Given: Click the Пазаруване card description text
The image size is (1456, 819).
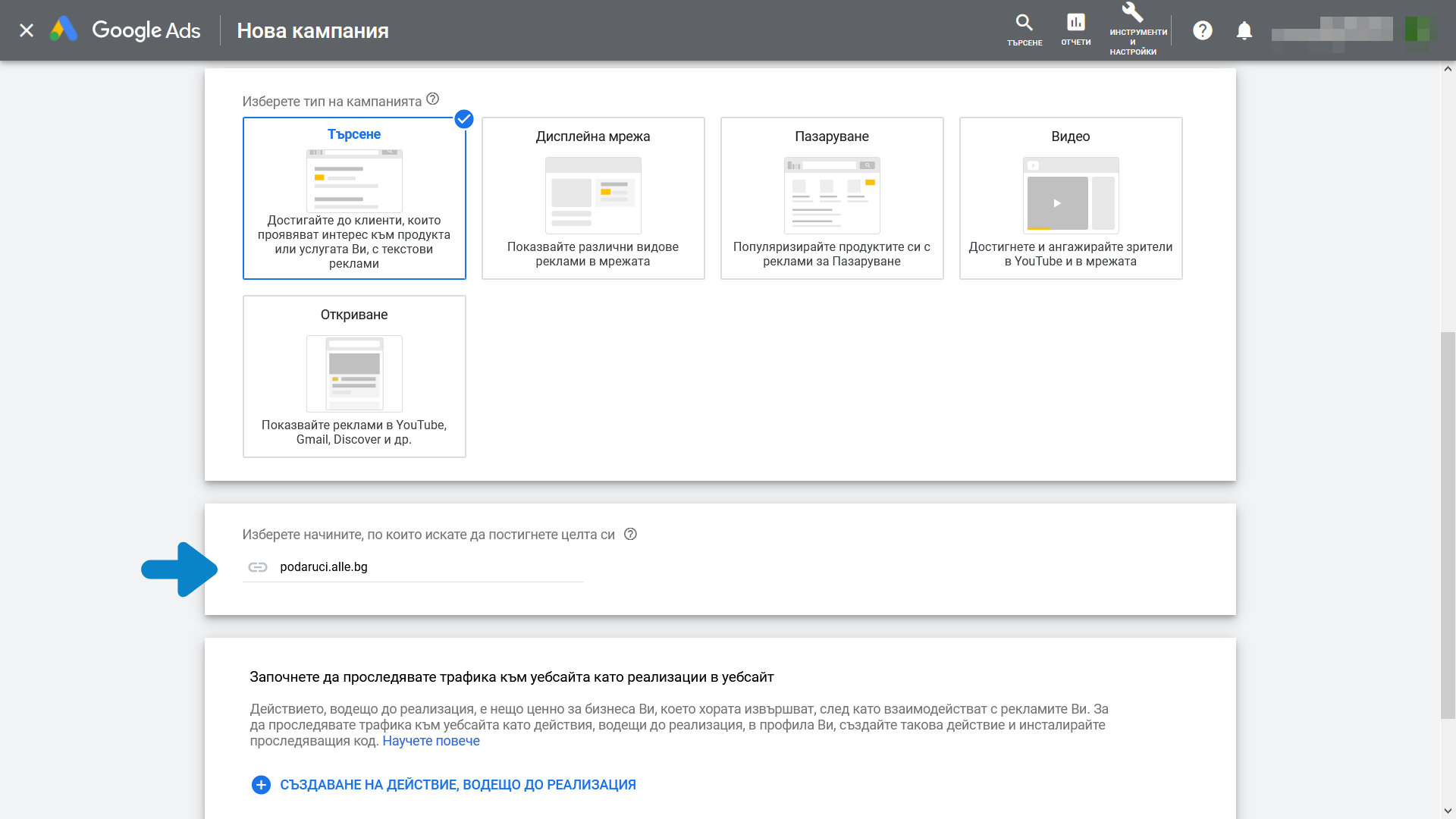Looking at the screenshot, I should [832, 254].
